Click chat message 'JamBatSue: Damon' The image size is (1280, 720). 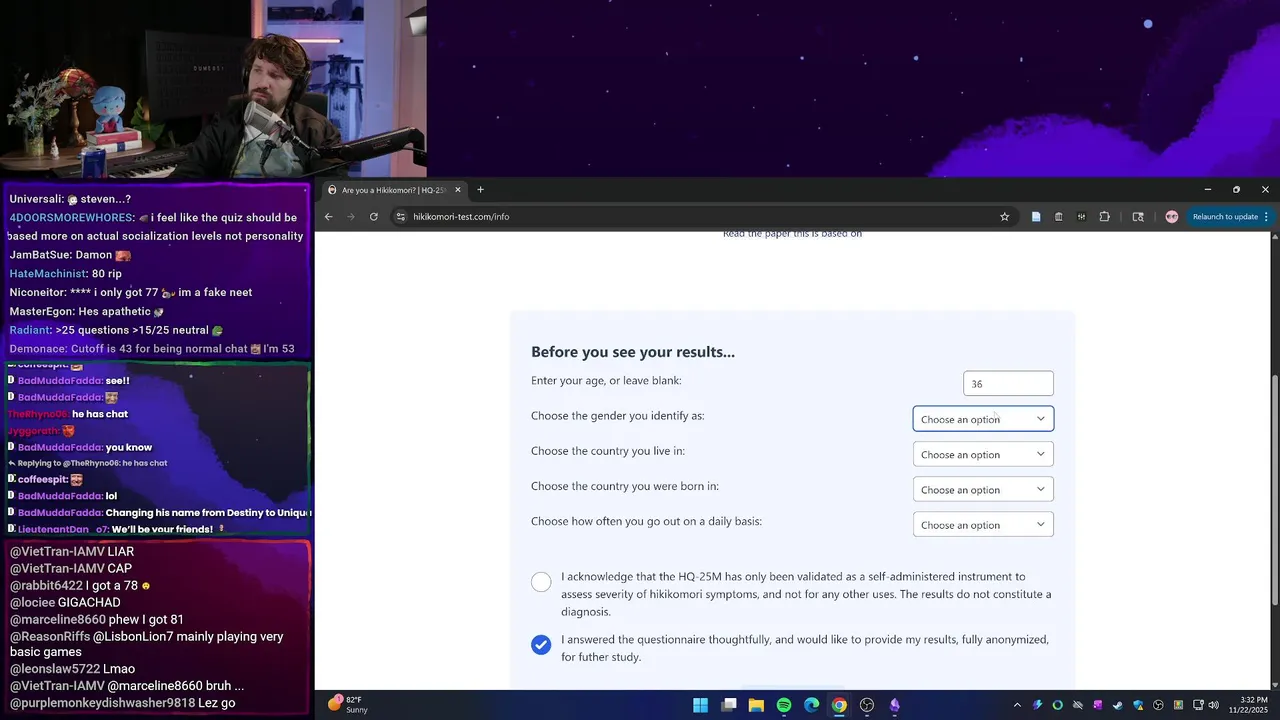[70, 255]
